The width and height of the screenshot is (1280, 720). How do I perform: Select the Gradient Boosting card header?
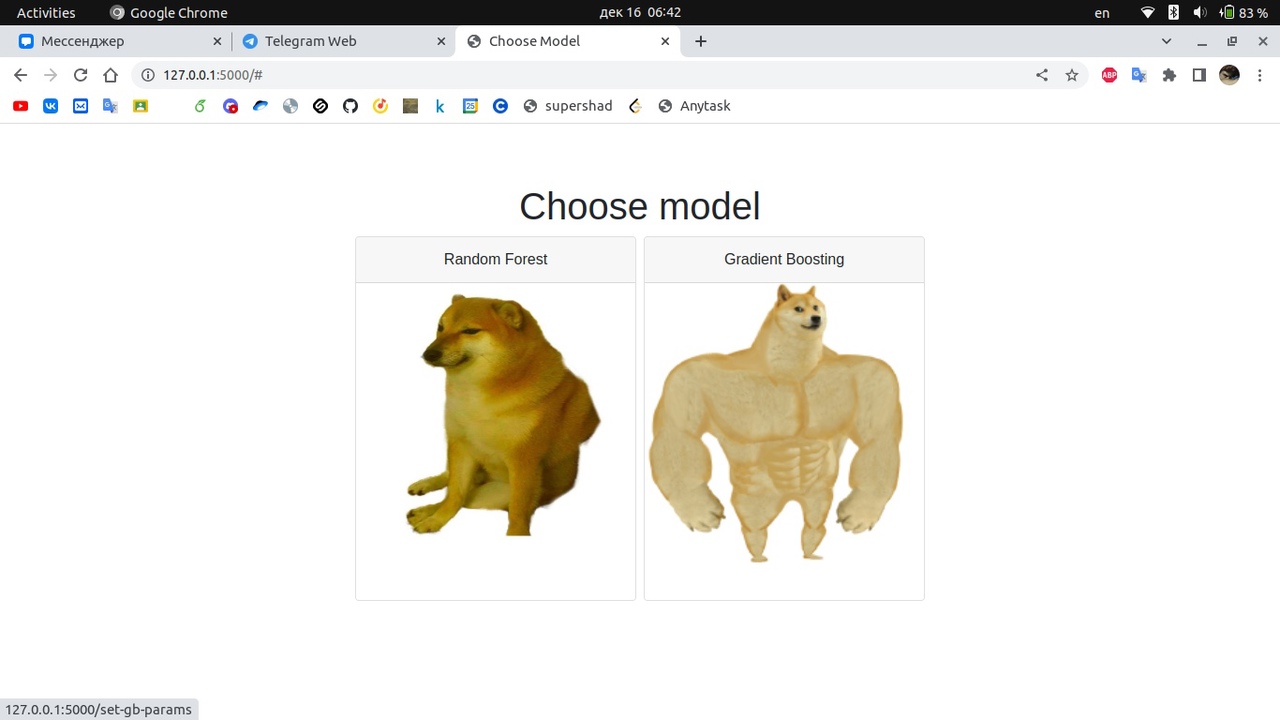(x=784, y=260)
